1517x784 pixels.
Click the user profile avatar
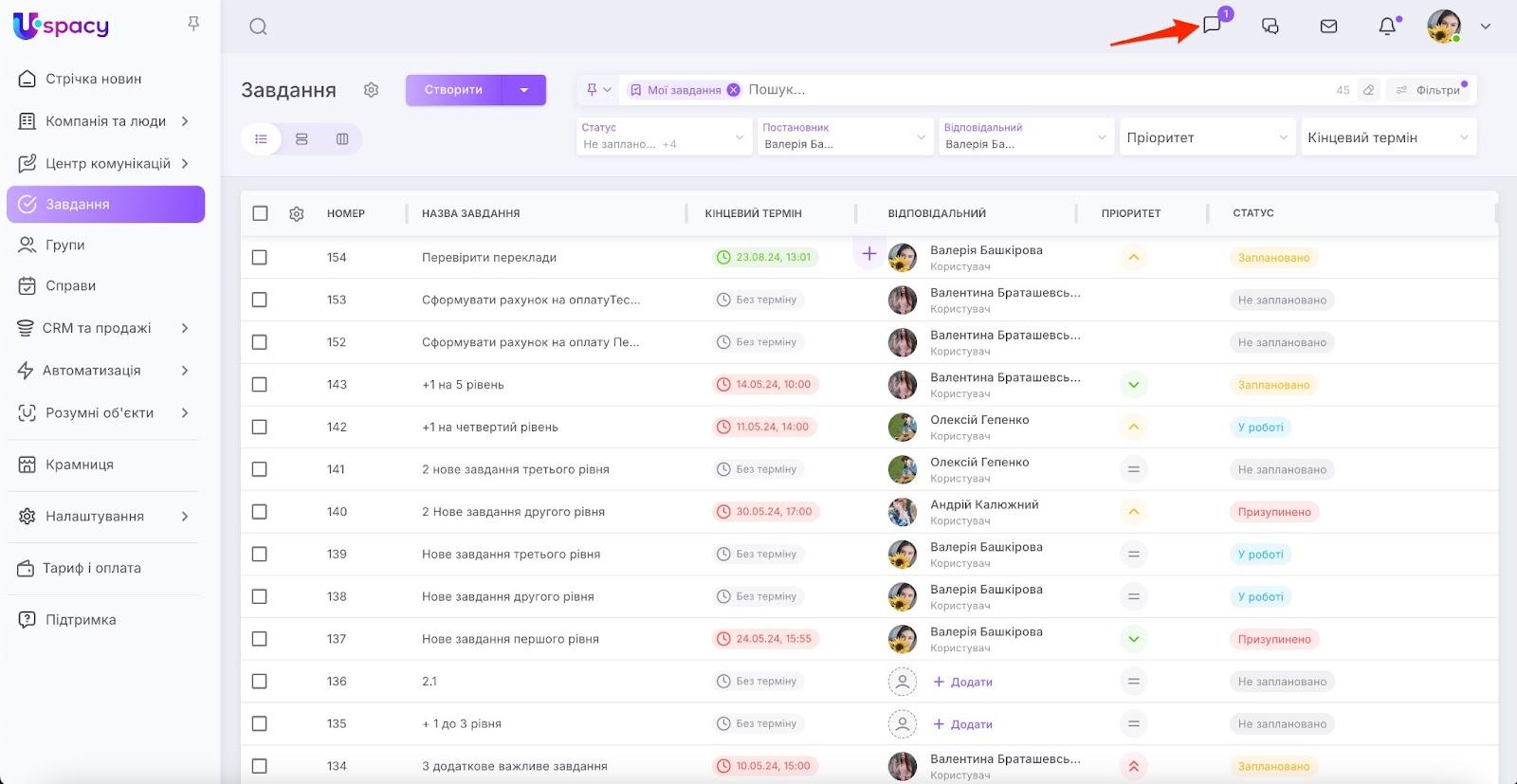coord(1444,27)
